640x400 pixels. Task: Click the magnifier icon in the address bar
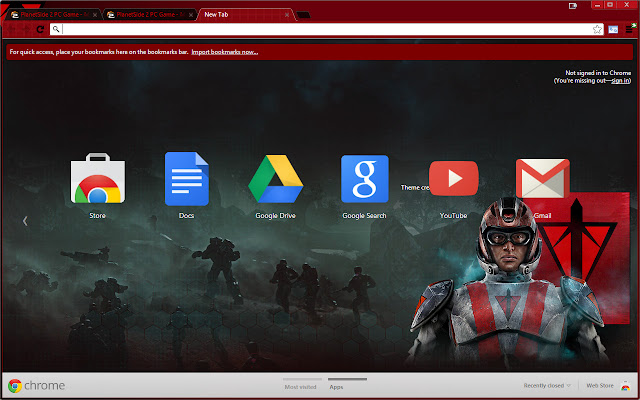(x=56, y=29)
